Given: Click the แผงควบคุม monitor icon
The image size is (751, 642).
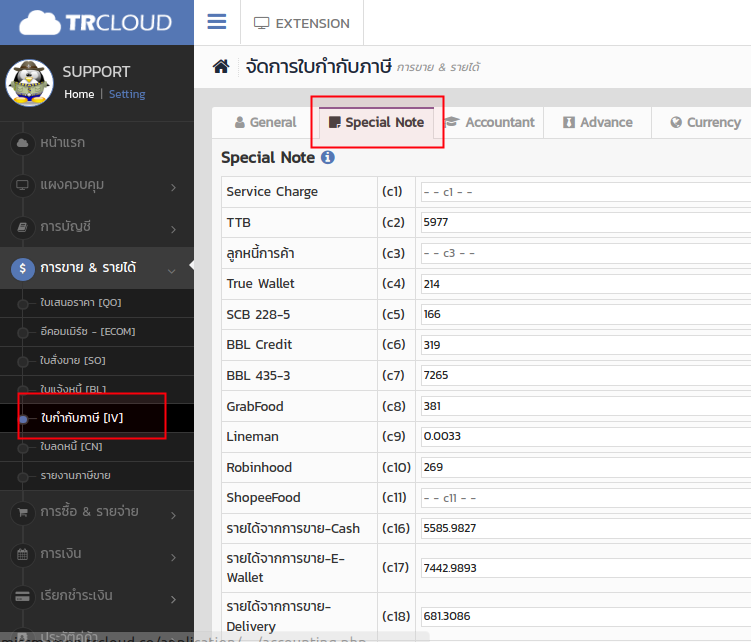Looking at the screenshot, I should pyautogui.click(x=23, y=185).
